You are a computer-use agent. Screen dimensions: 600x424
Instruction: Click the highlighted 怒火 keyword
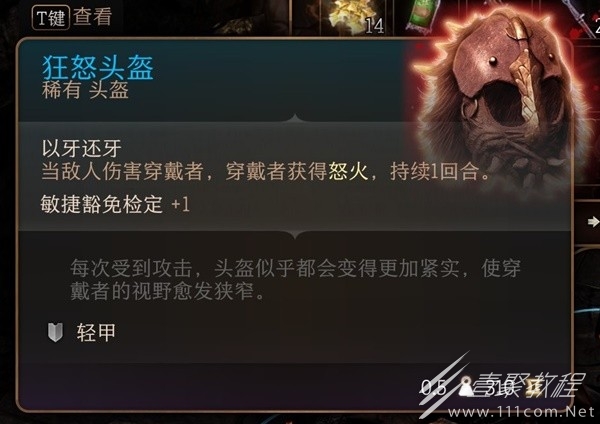click(x=348, y=171)
